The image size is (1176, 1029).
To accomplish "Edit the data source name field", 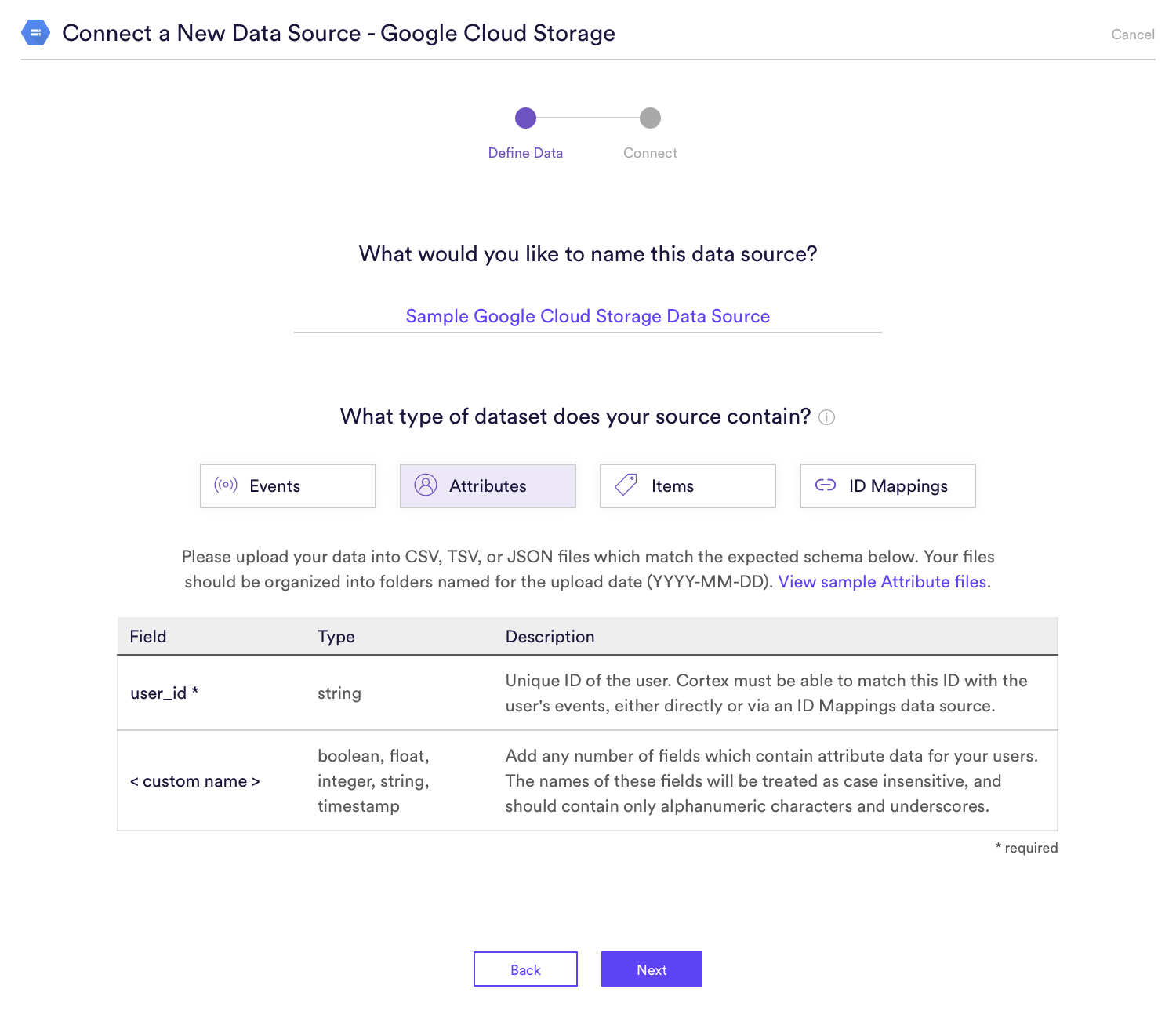I will (x=588, y=316).
